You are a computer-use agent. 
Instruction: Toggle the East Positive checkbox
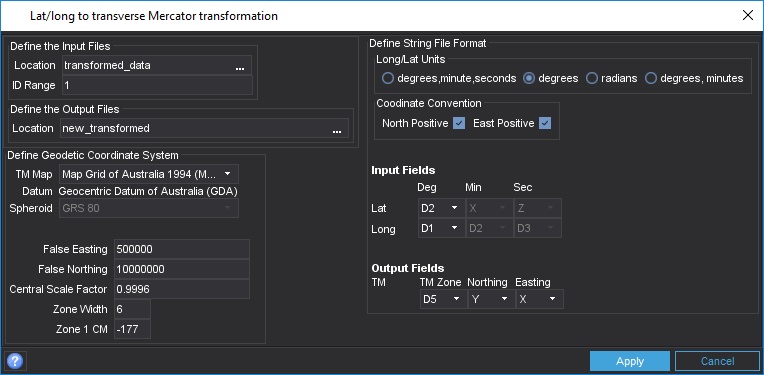(545, 123)
